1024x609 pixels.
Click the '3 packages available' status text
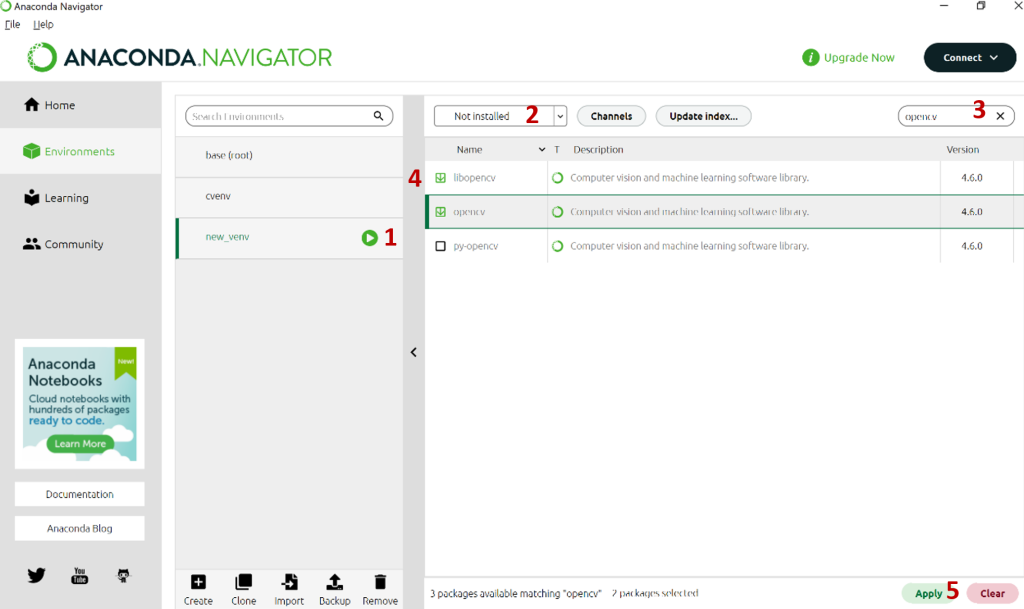point(515,593)
